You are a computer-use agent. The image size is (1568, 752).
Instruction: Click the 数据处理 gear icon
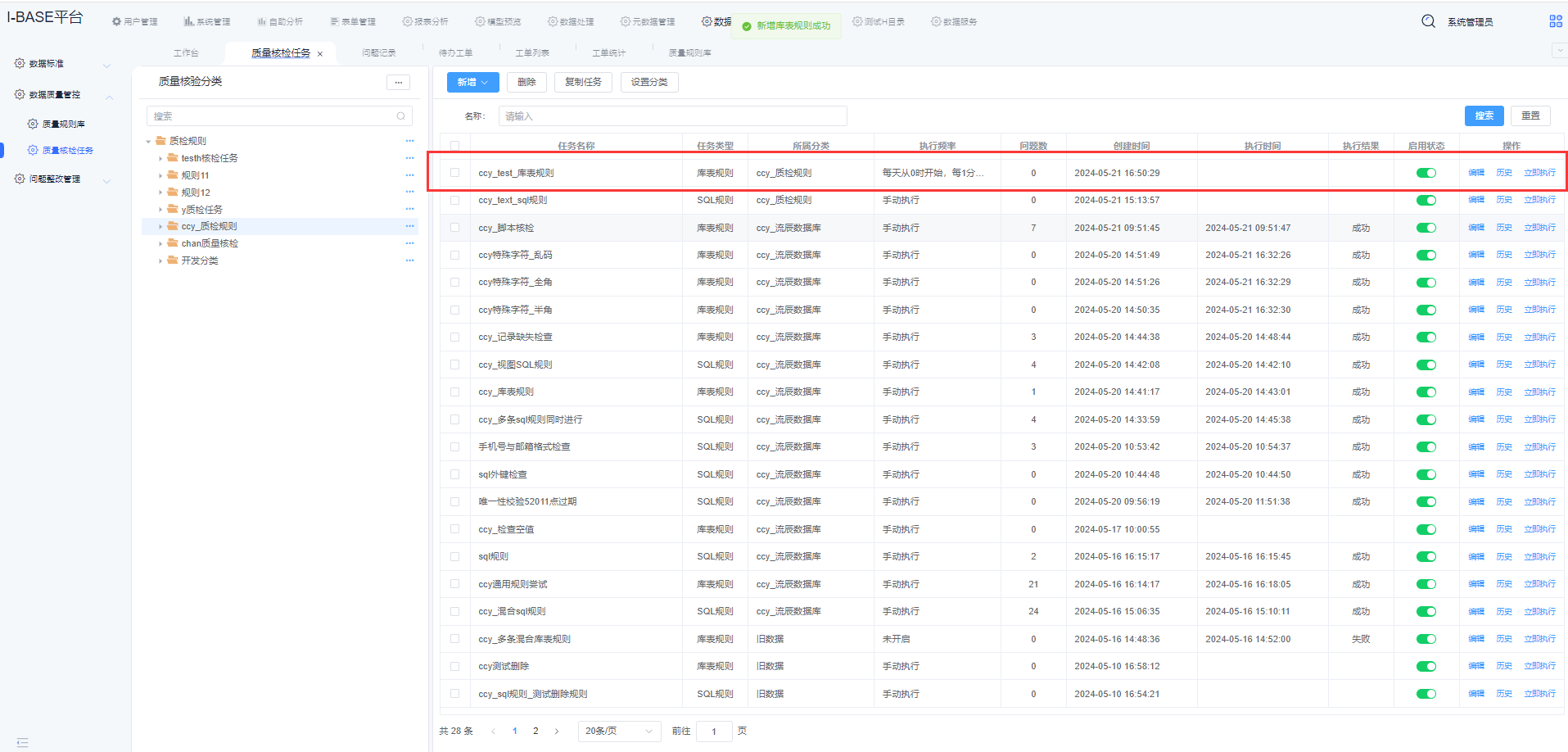553,21
